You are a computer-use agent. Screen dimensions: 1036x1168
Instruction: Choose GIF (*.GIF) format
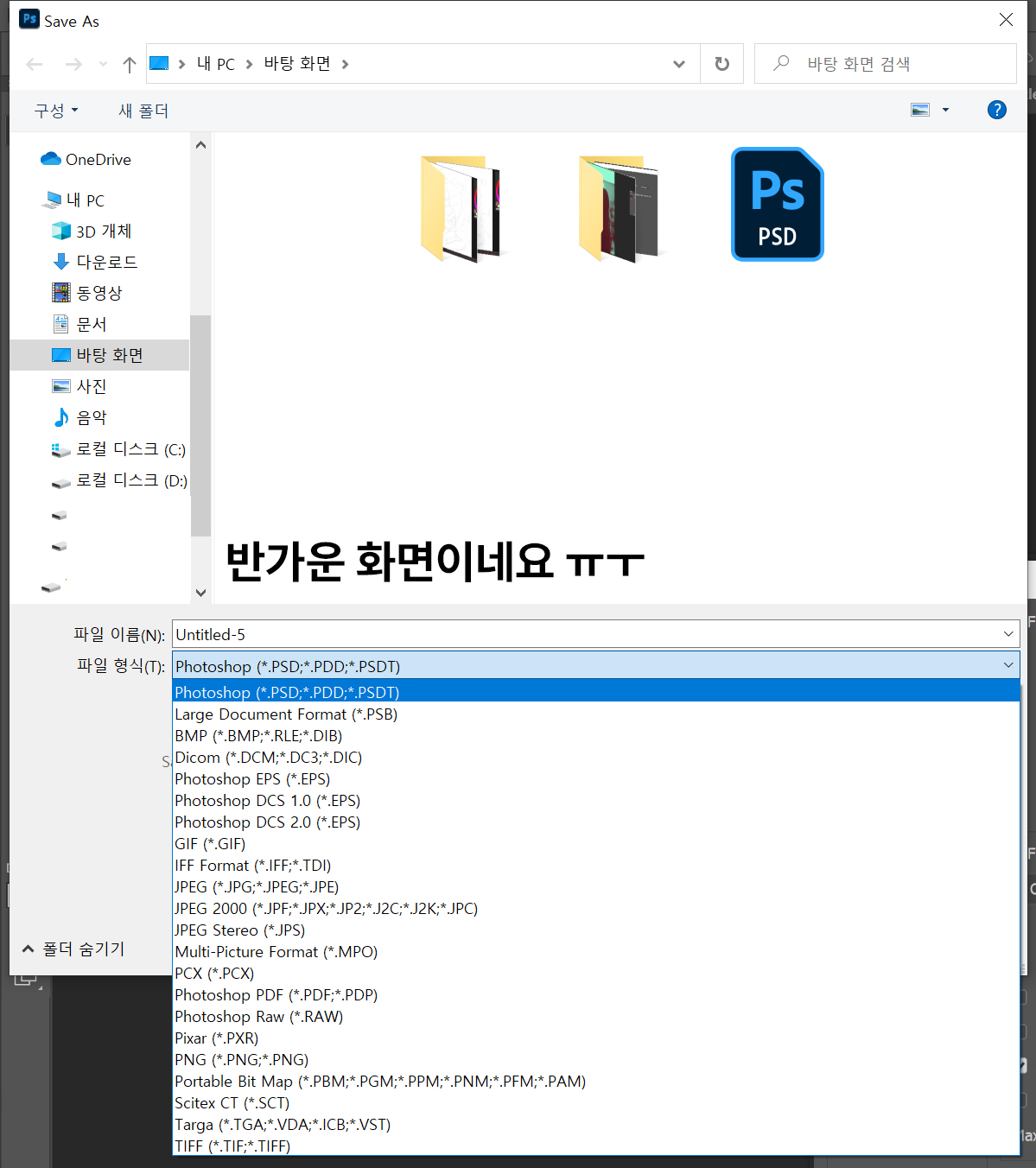[596, 844]
